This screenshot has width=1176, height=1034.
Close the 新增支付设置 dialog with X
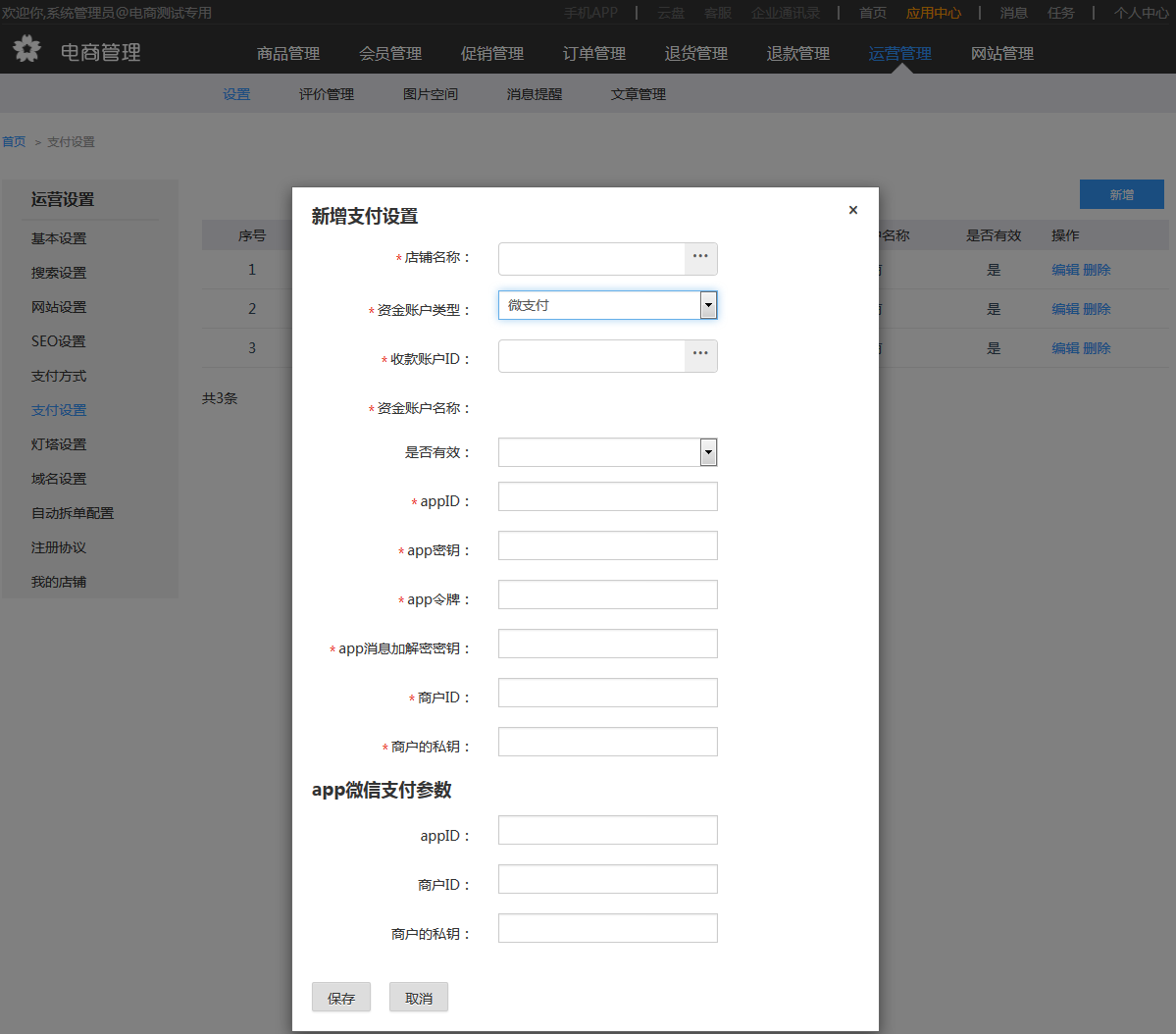click(852, 210)
